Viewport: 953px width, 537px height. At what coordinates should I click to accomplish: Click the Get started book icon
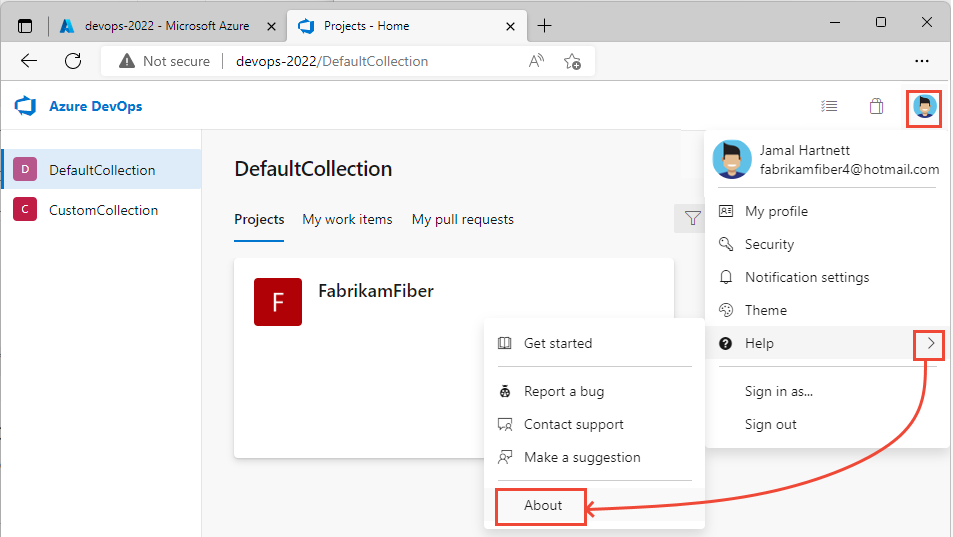click(x=504, y=343)
